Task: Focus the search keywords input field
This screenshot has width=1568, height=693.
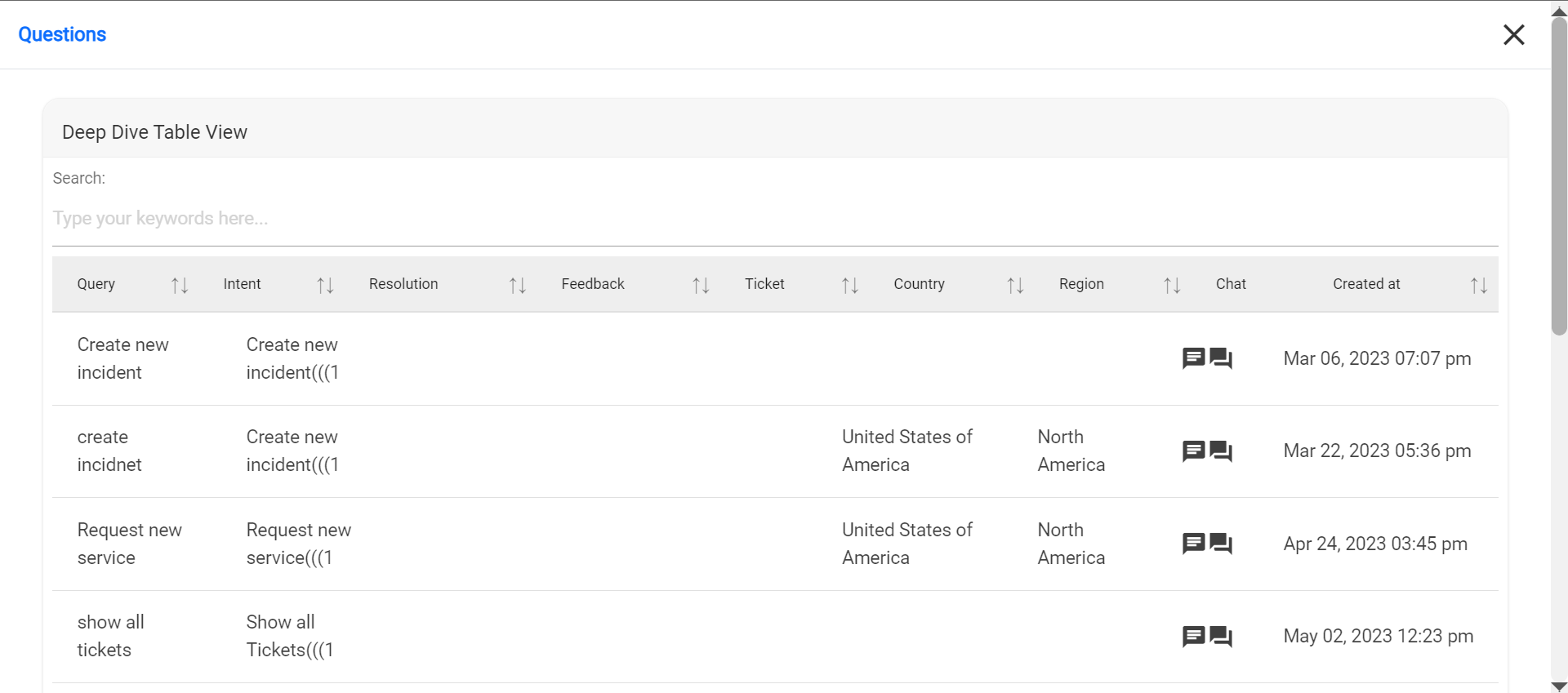Action: pyautogui.click(x=774, y=219)
